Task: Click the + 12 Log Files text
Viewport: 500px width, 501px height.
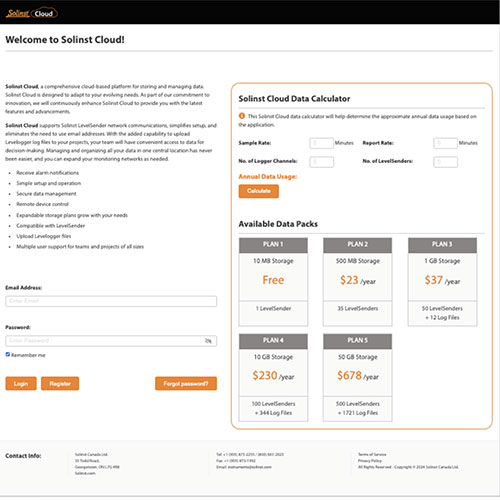Action: [442, 318]
